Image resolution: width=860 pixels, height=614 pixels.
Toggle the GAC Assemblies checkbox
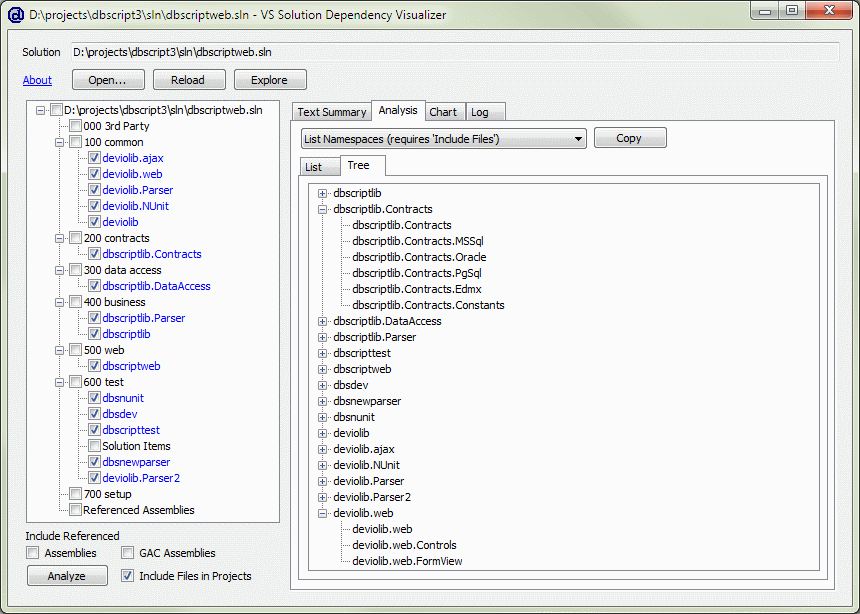click(128, 553)
